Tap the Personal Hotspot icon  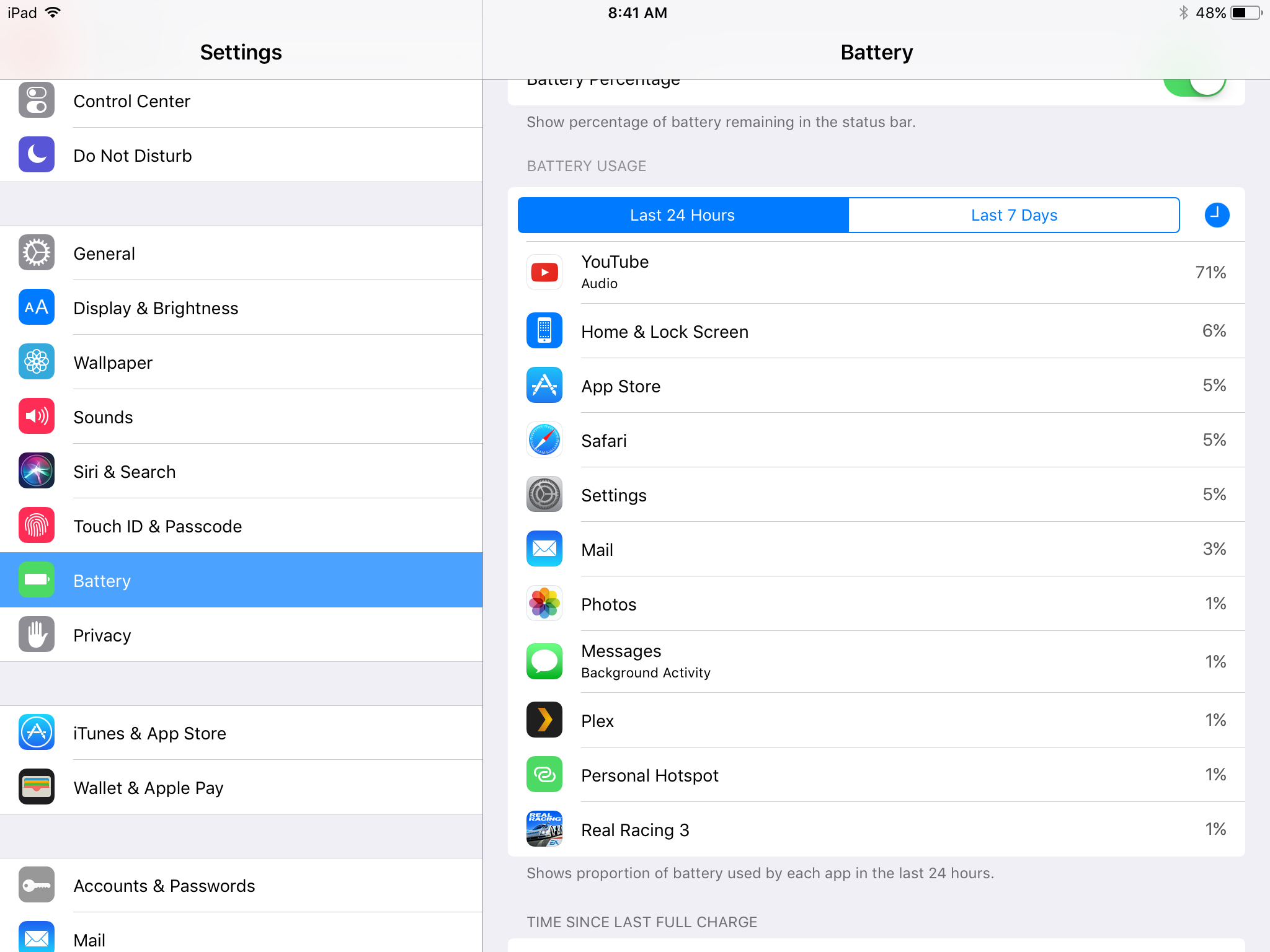pos(544,774)
